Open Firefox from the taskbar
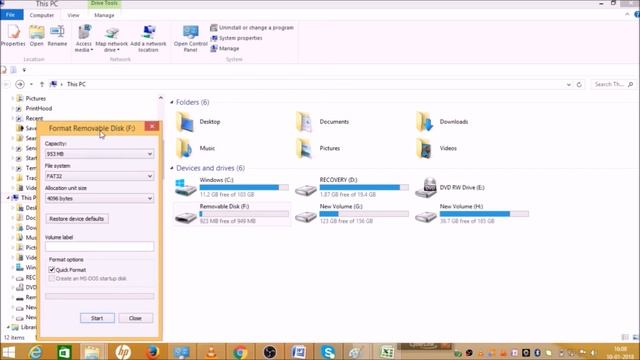The image size is (640, 360). (152, 352)
